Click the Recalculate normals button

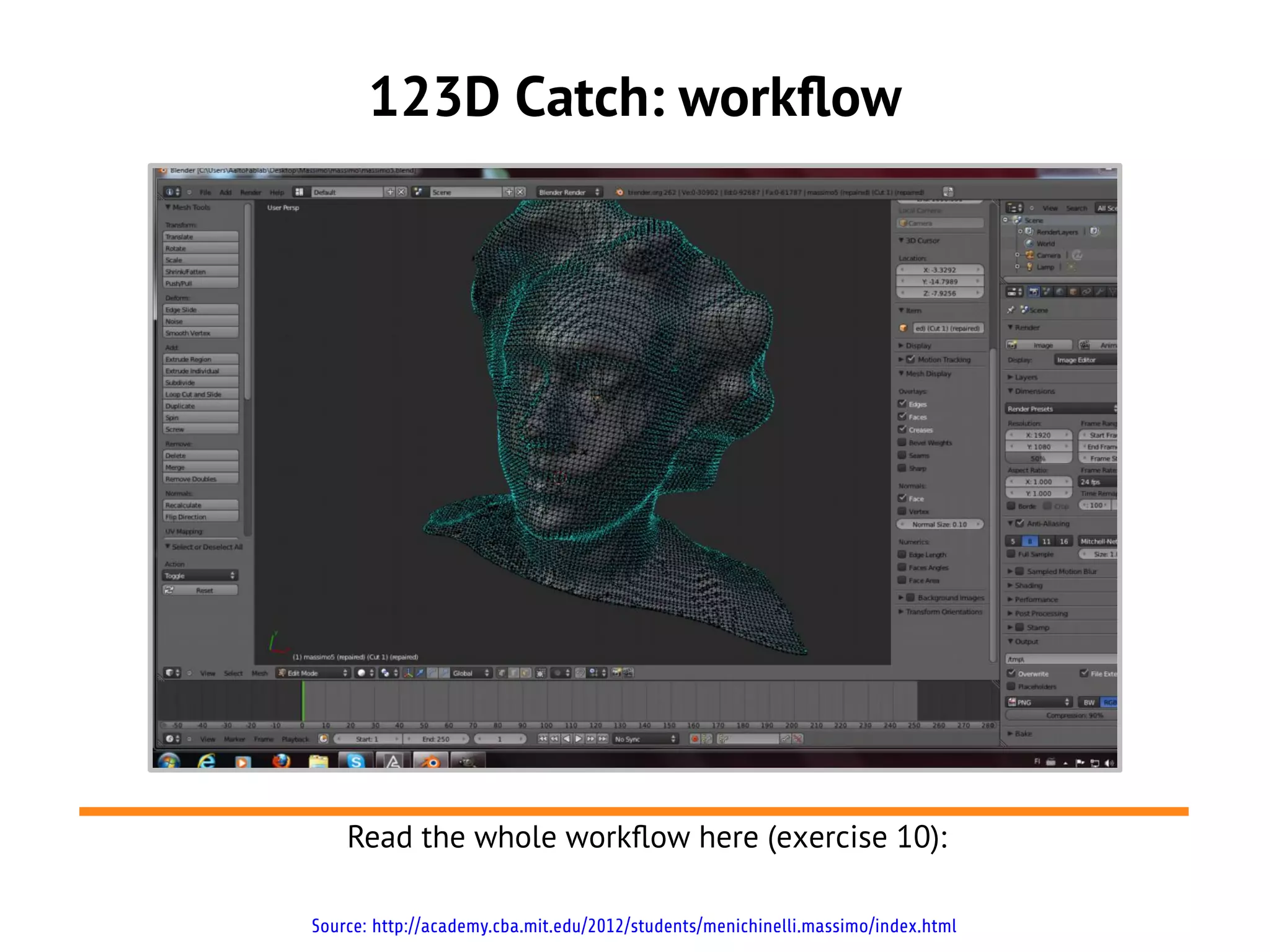(x=200, y=505)
